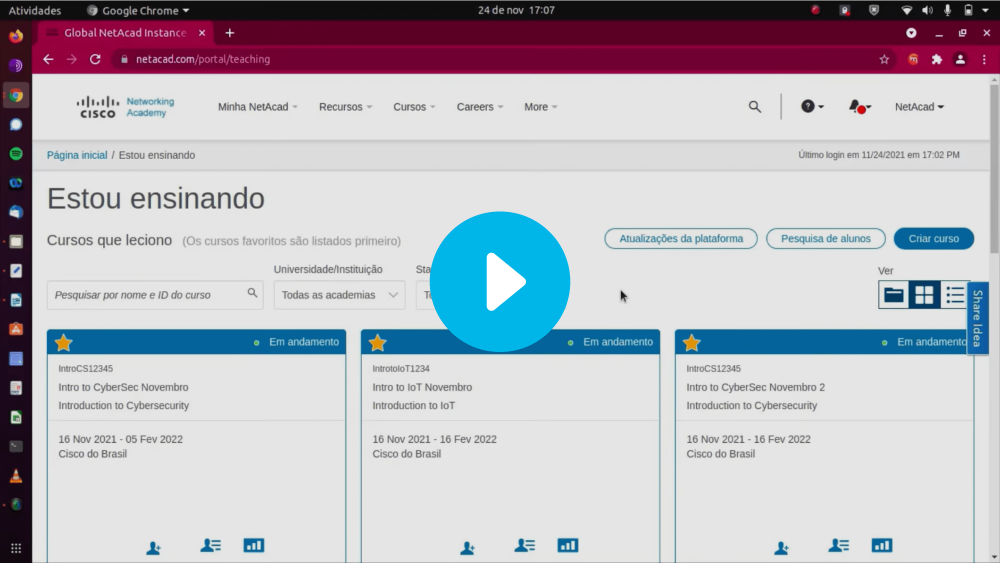Open Todas as academias dropdown

tap(339, 295)
